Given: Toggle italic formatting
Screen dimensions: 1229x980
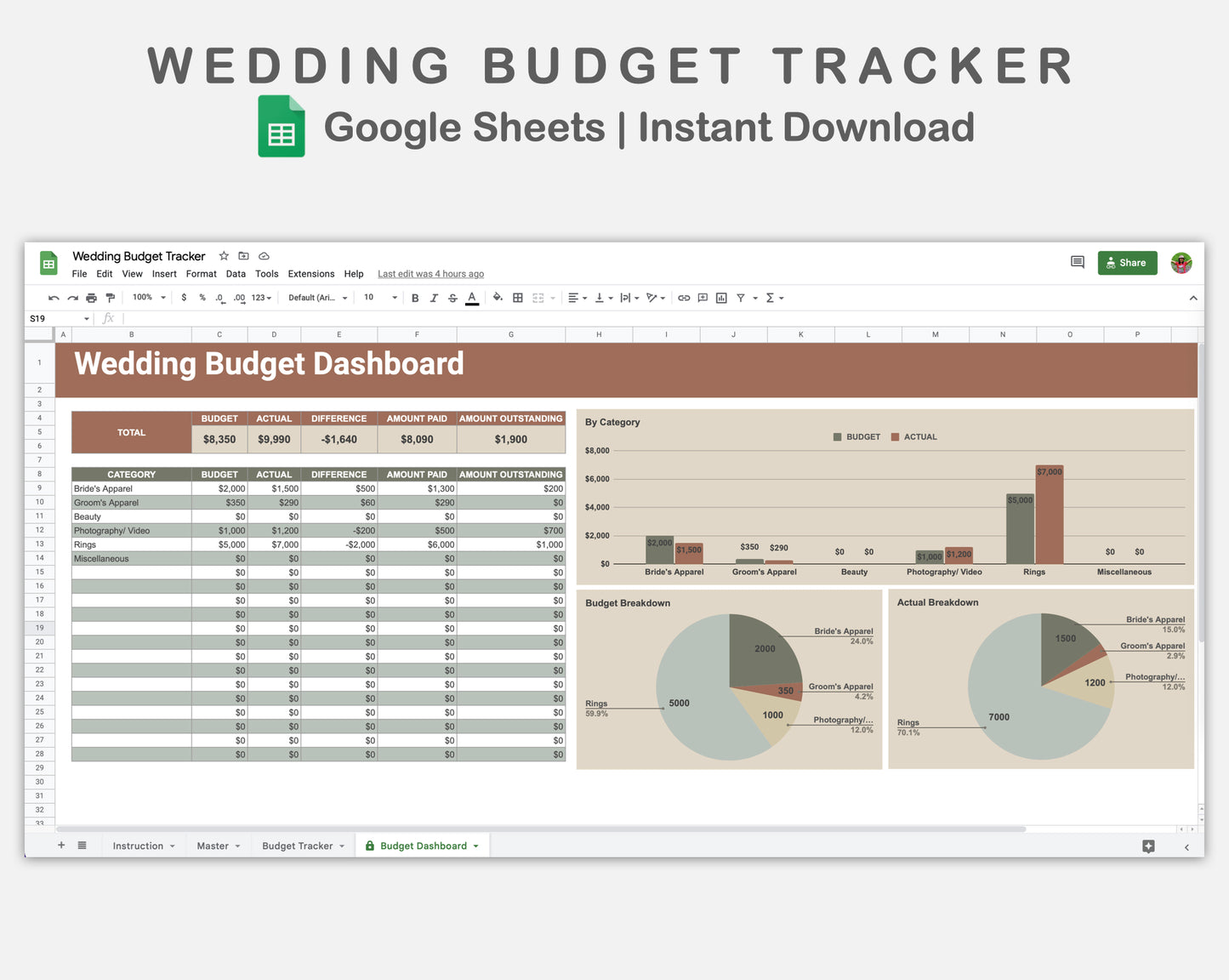Looking at the screenshot, I should tap(434, 298).
